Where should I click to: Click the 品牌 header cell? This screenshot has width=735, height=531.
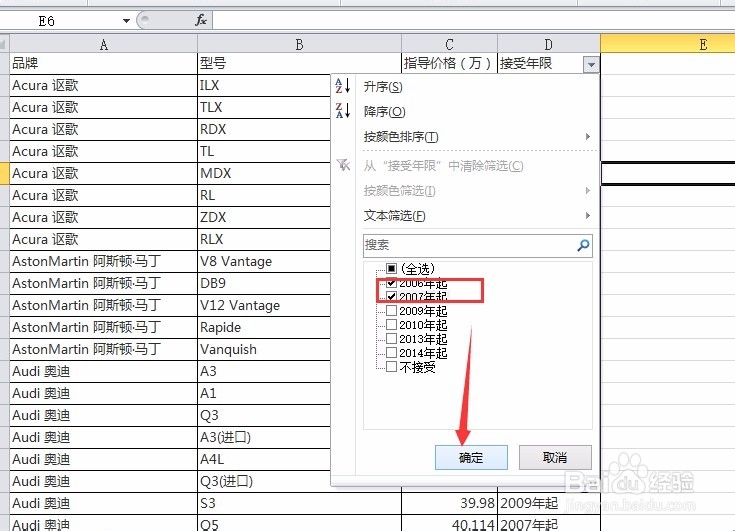pyautogui.click(x=104, y=63)
